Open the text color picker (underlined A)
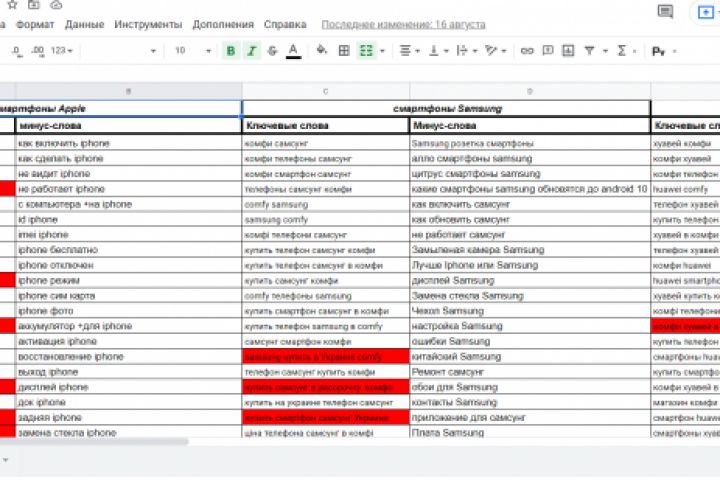This screenshot has height=480, width=720. click(x=293, y=51)
